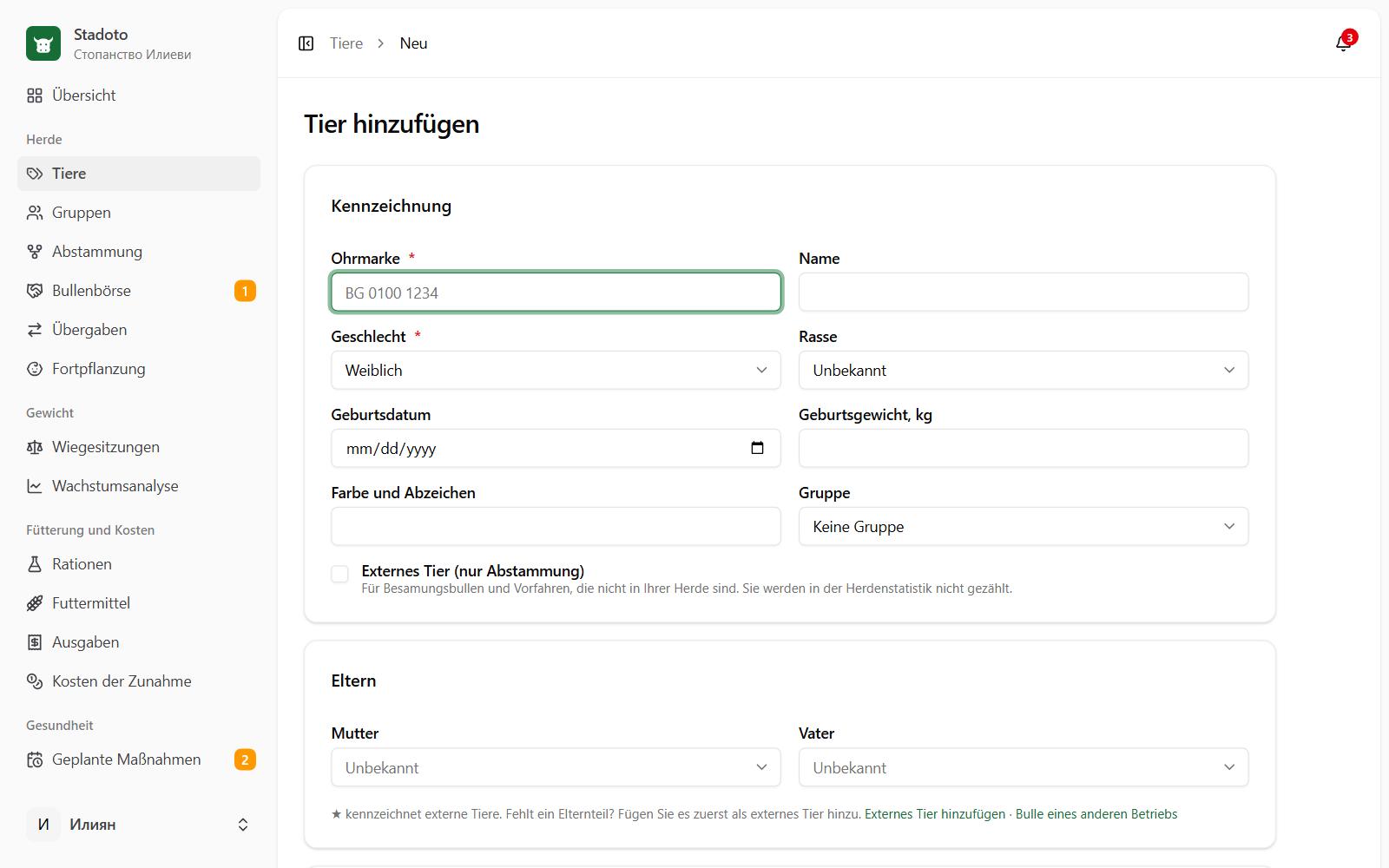
Task: Click the swap-arrows icon next to Übergaben
Action: [x=35, y=330]
